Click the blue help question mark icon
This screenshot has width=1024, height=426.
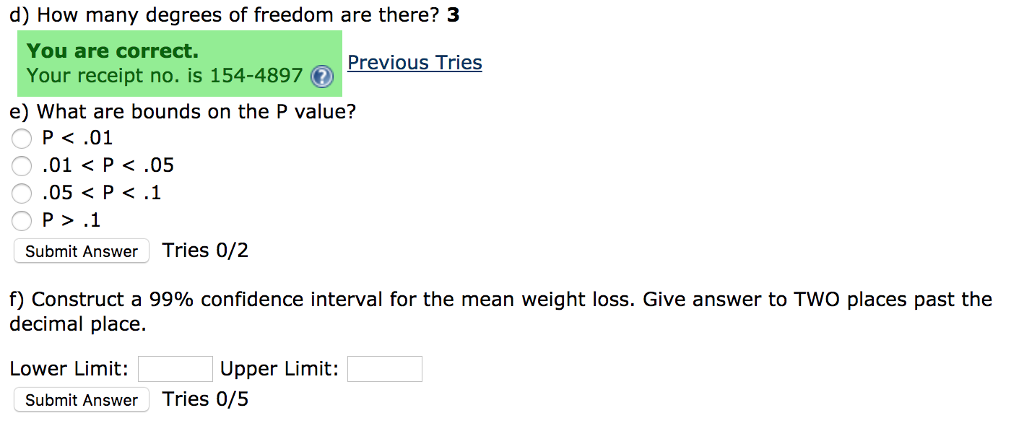point(321,77)
